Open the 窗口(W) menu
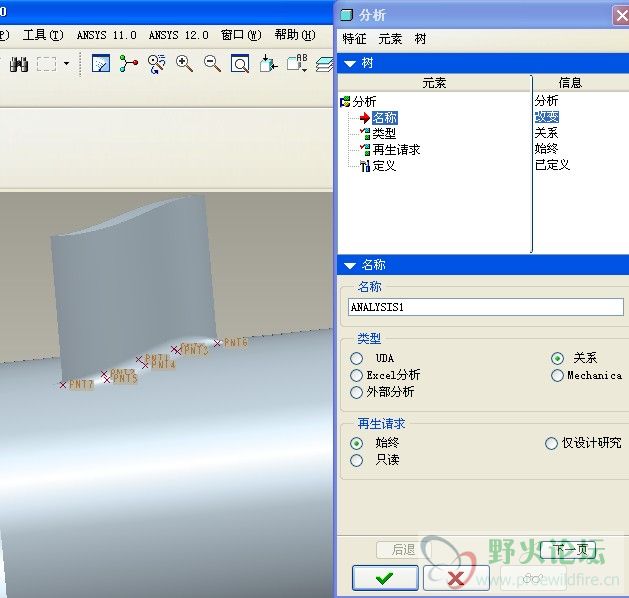The height and width of the screenshot is (598, 629). tap(241, 35)
